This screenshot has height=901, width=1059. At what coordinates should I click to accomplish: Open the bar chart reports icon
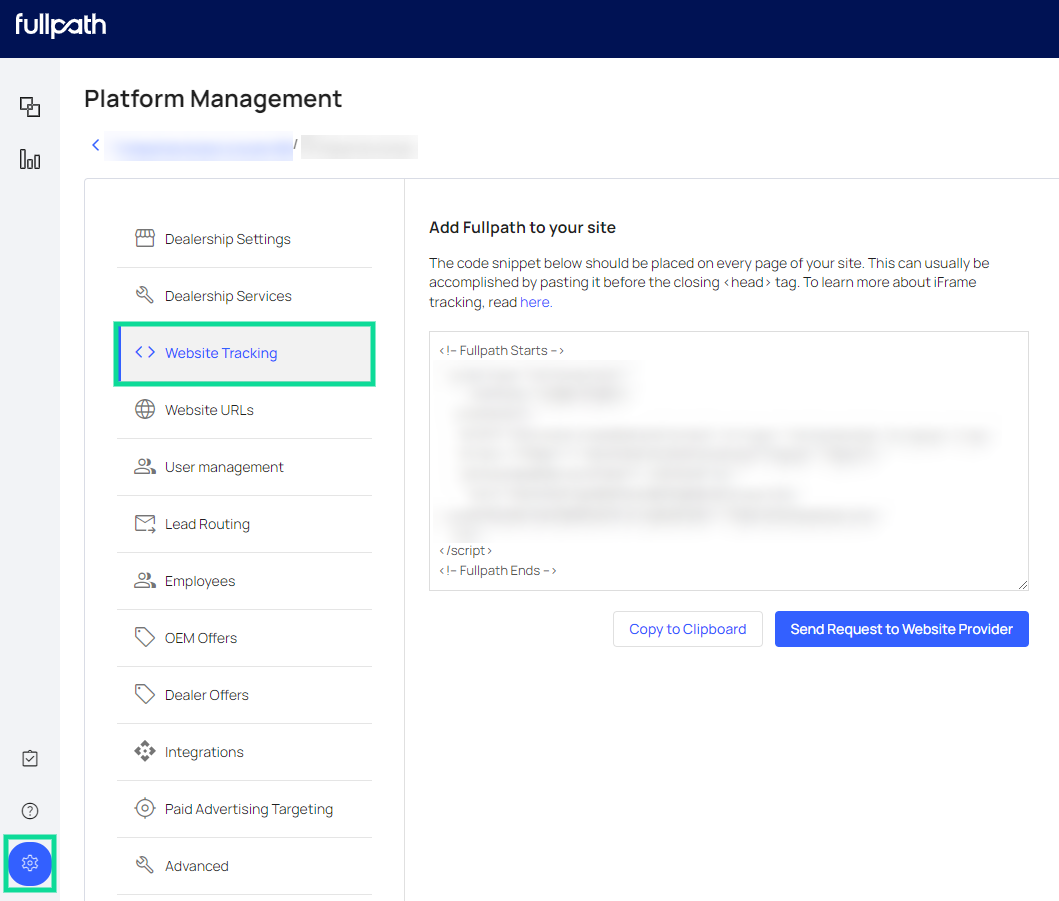30,159
